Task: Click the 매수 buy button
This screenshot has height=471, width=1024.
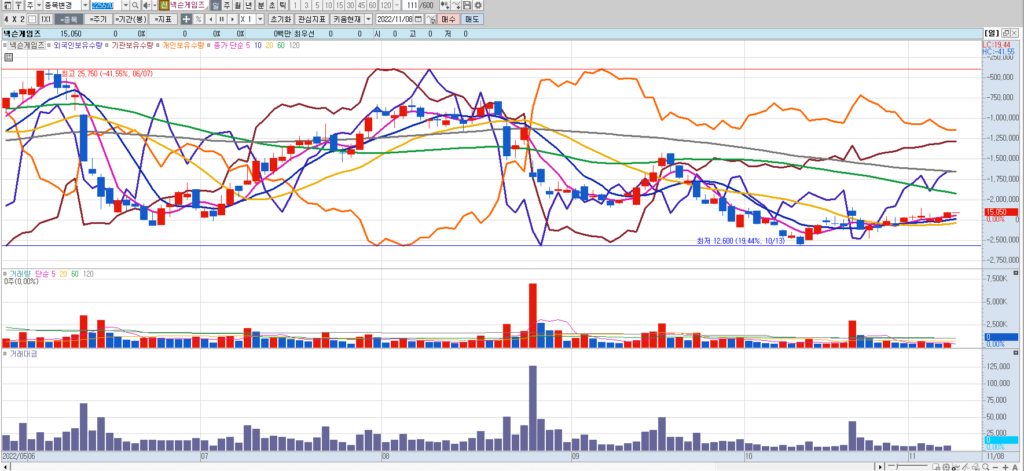Action: [448, 19]
